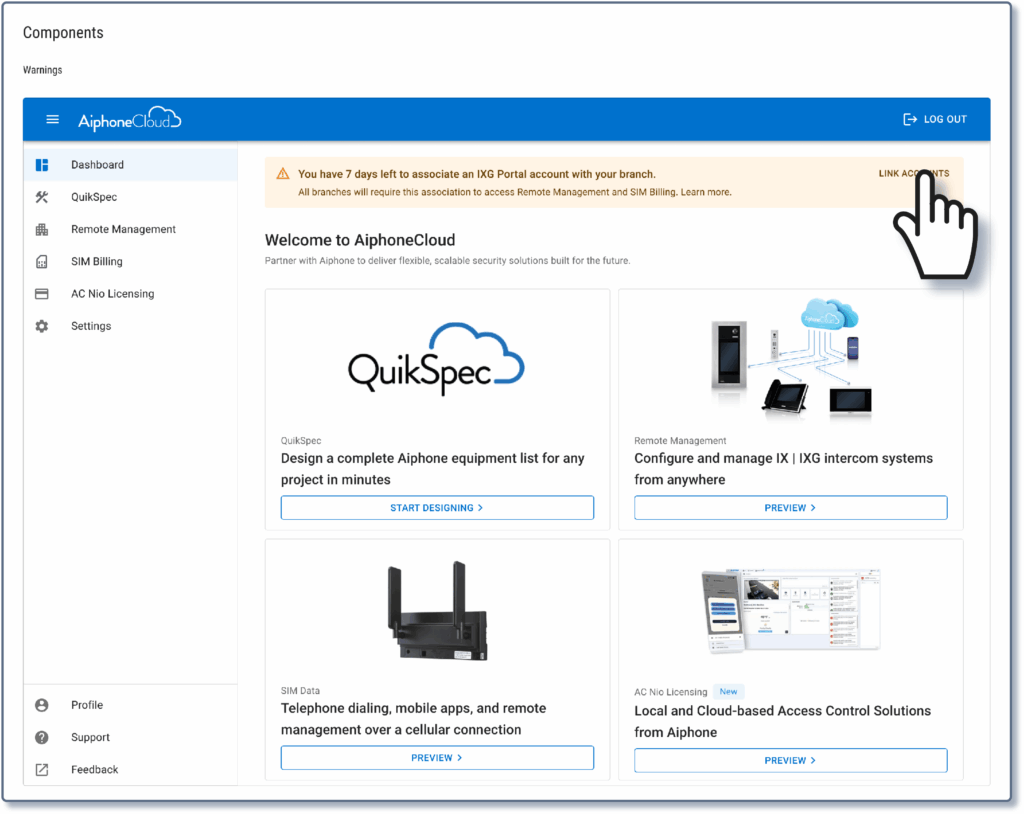This screenshot has width=1024, height=814.
Task: Click the Support question mark icon
Action: point(42,738)
